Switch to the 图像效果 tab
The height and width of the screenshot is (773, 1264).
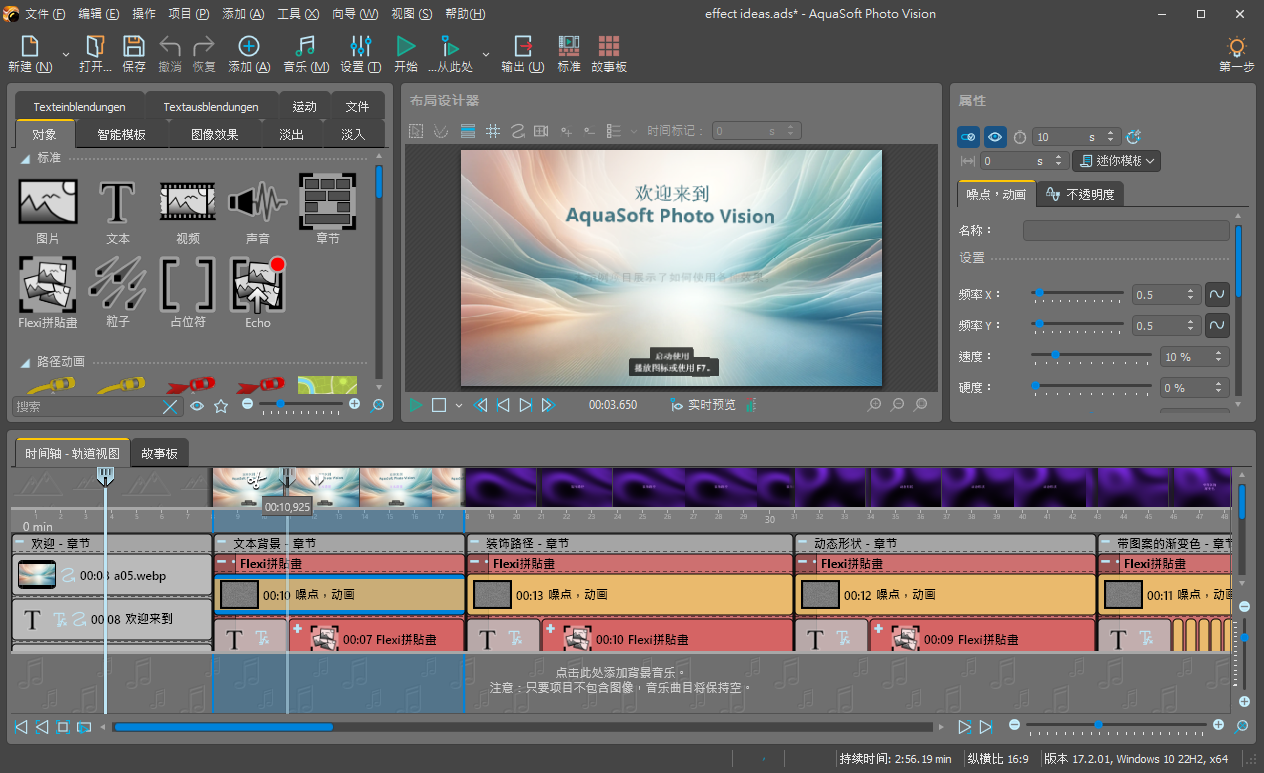[214, 134]
